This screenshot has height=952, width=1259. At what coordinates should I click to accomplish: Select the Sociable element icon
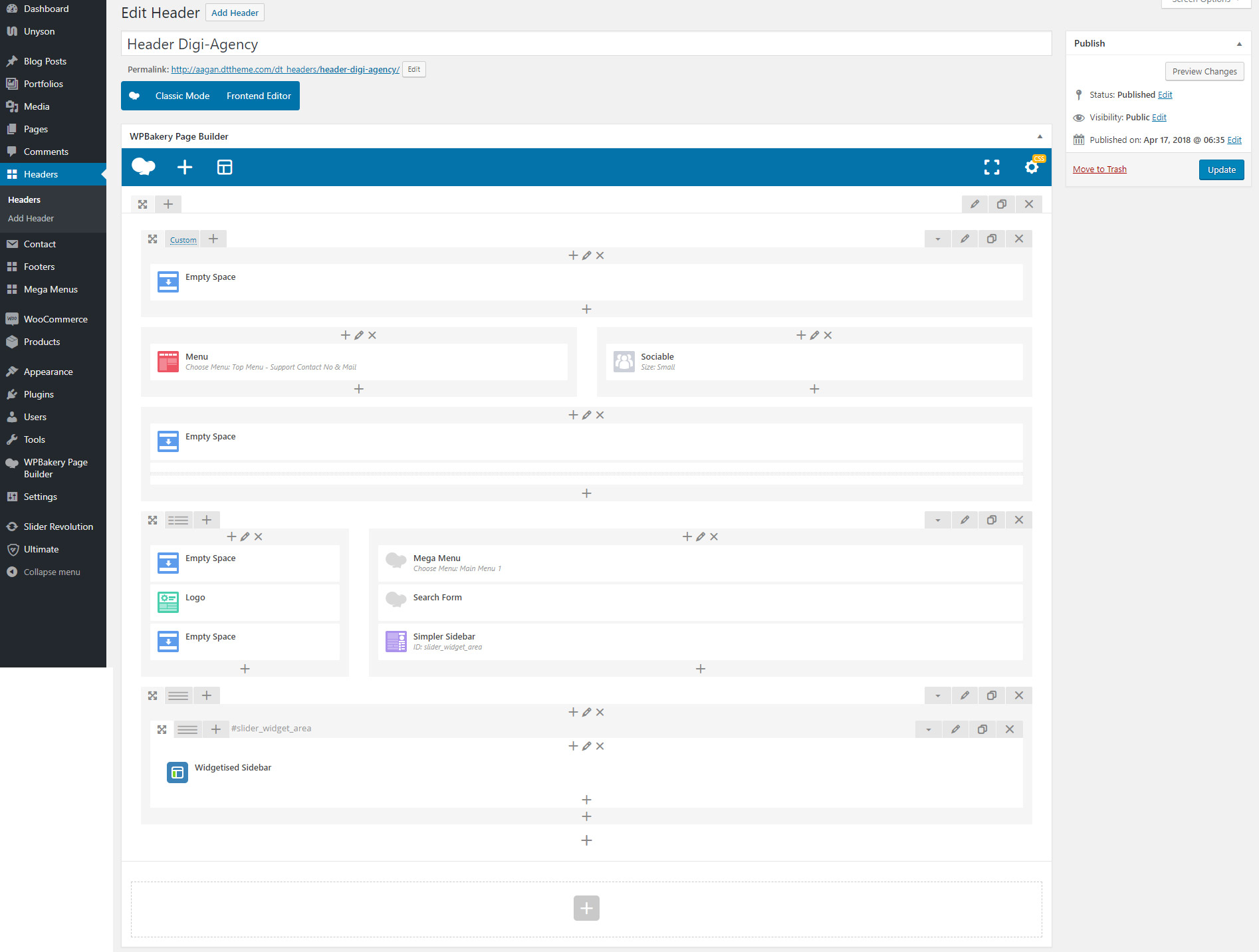(x=624, y=362)
